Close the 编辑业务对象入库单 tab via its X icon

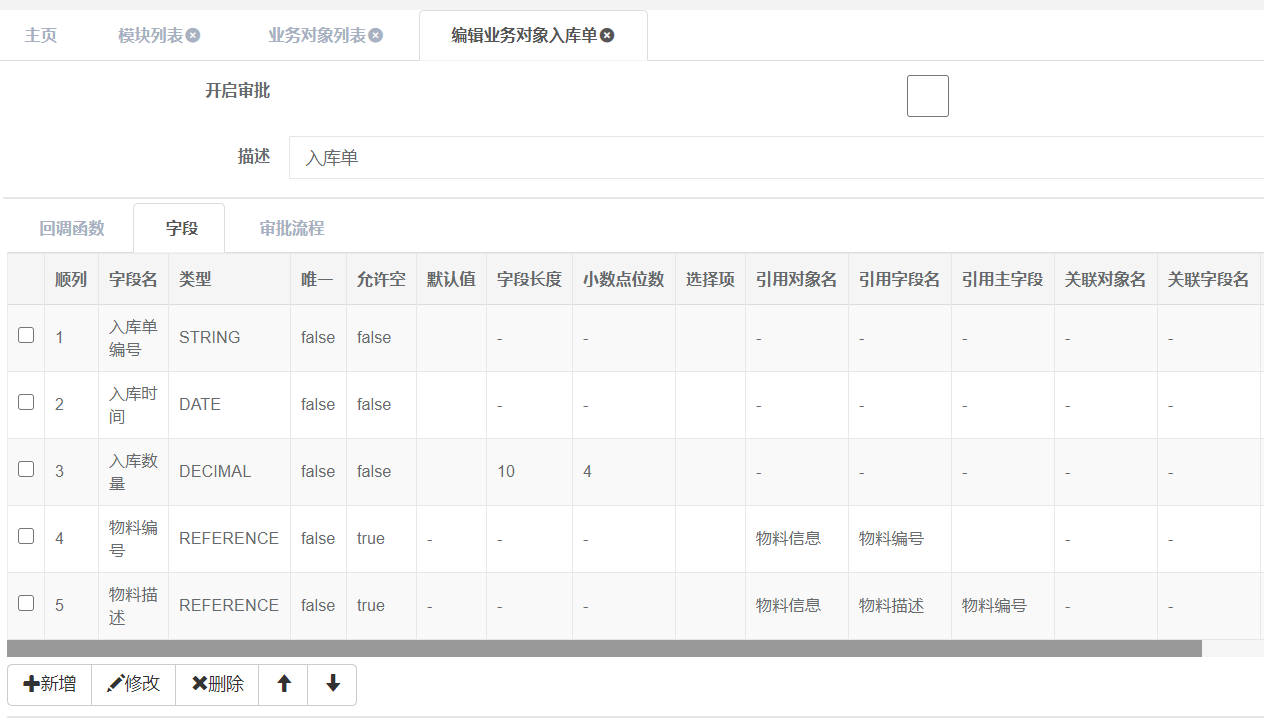pos(609,34)
